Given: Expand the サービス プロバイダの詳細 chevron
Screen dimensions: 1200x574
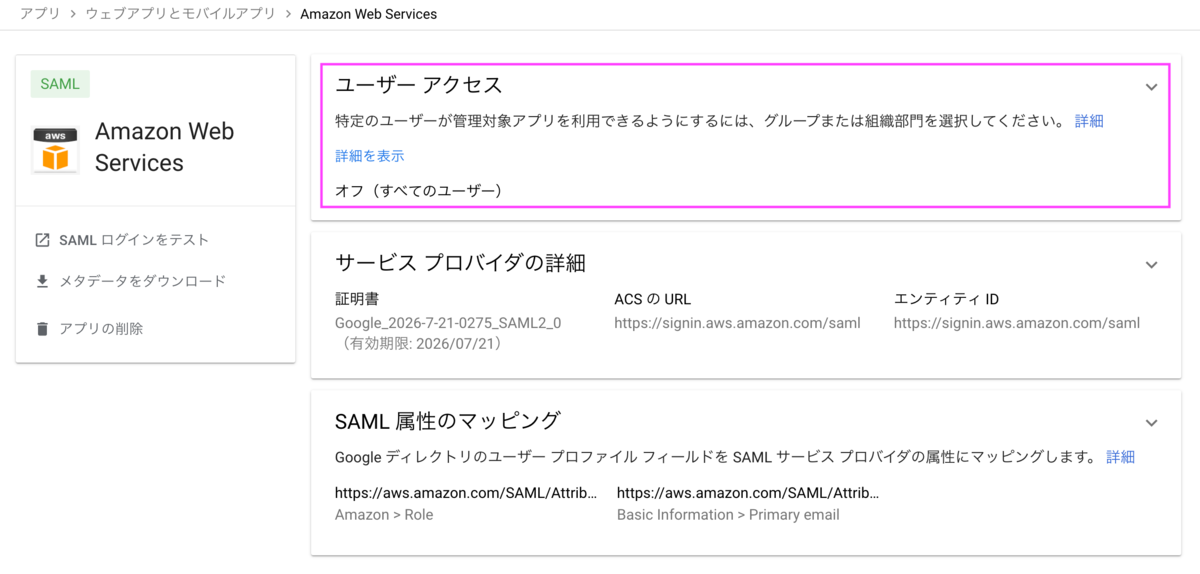Looking at the screenshot, I should pos(1151,265).
